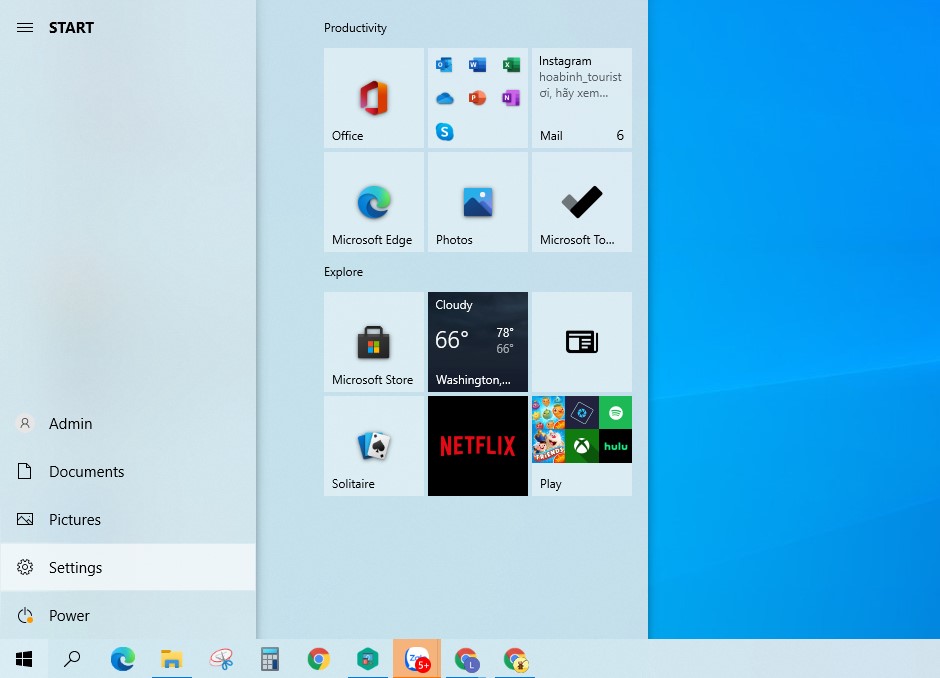The height and width of the screenshot is (678, 940).
Task: Open OneNote via its purple N icon
Action: [x=511, y=98]
